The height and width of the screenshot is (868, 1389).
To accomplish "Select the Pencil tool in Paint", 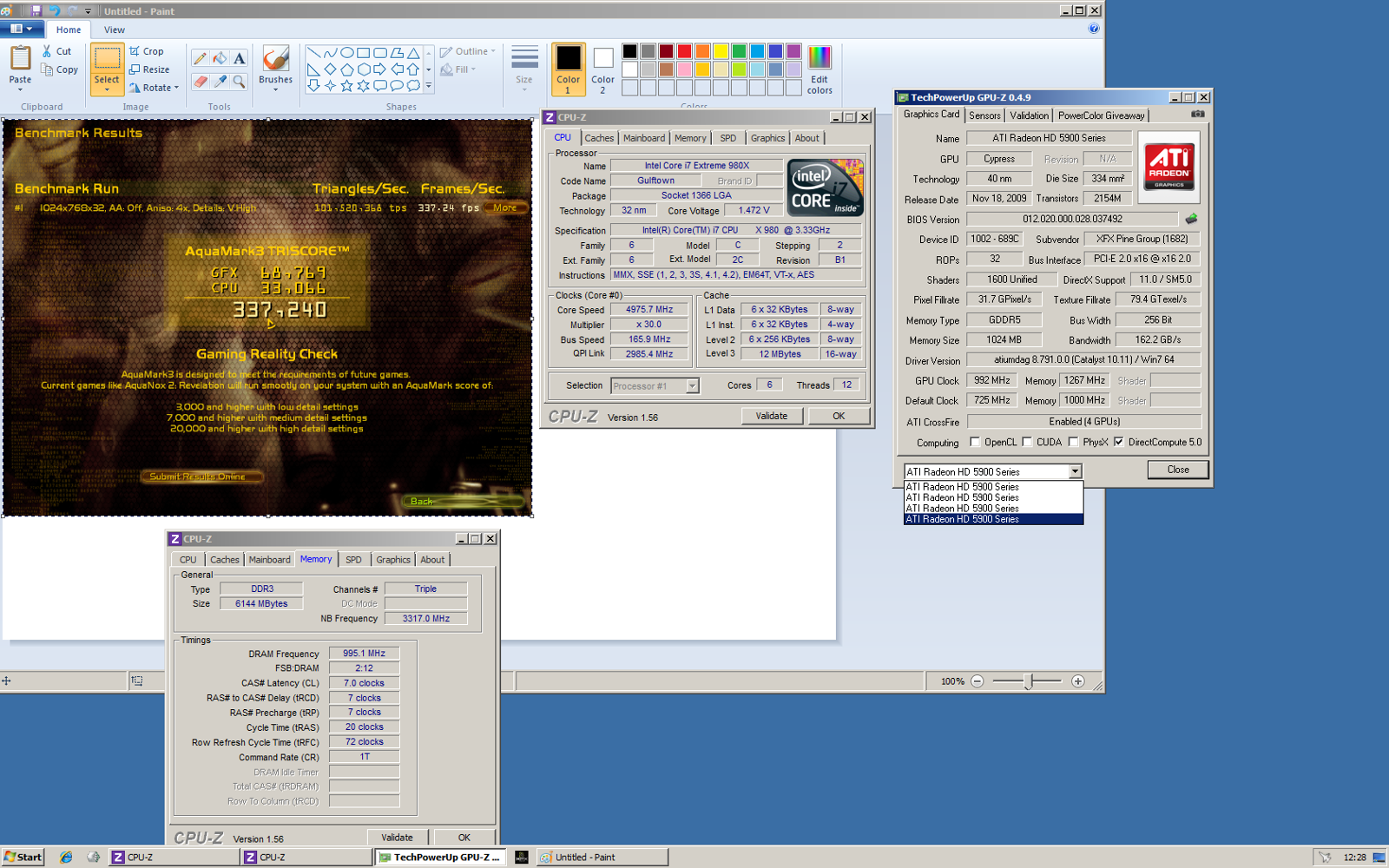I will pos(200,58).
